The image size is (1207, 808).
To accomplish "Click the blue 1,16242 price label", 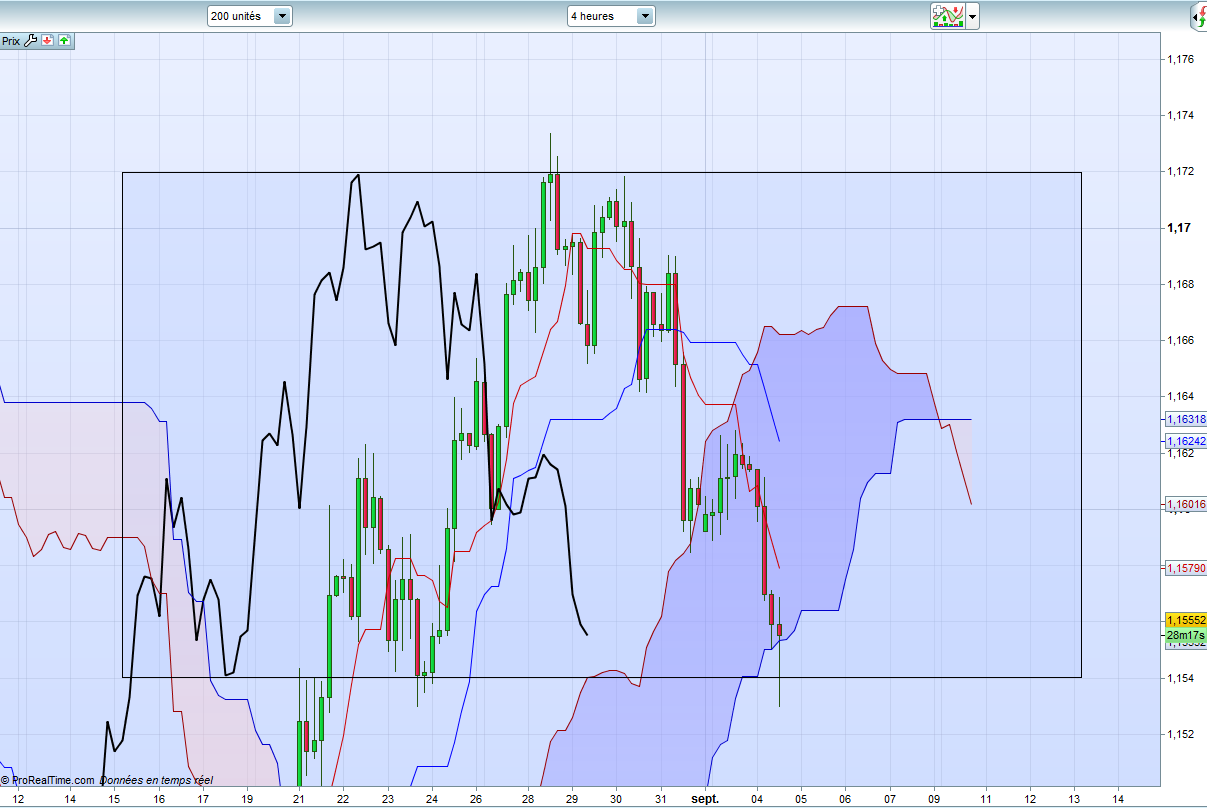I will [1185, 440].
